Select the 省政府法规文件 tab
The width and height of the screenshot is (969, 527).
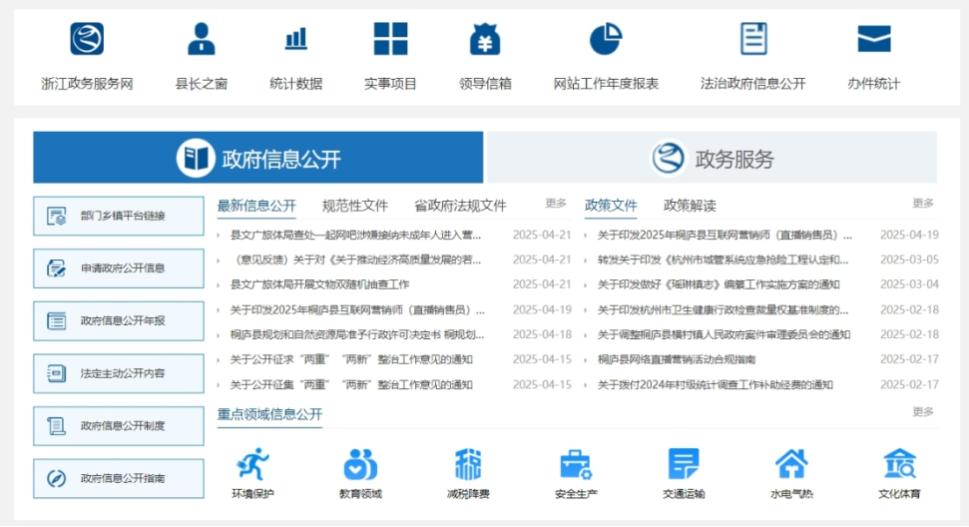pos(460,206)
